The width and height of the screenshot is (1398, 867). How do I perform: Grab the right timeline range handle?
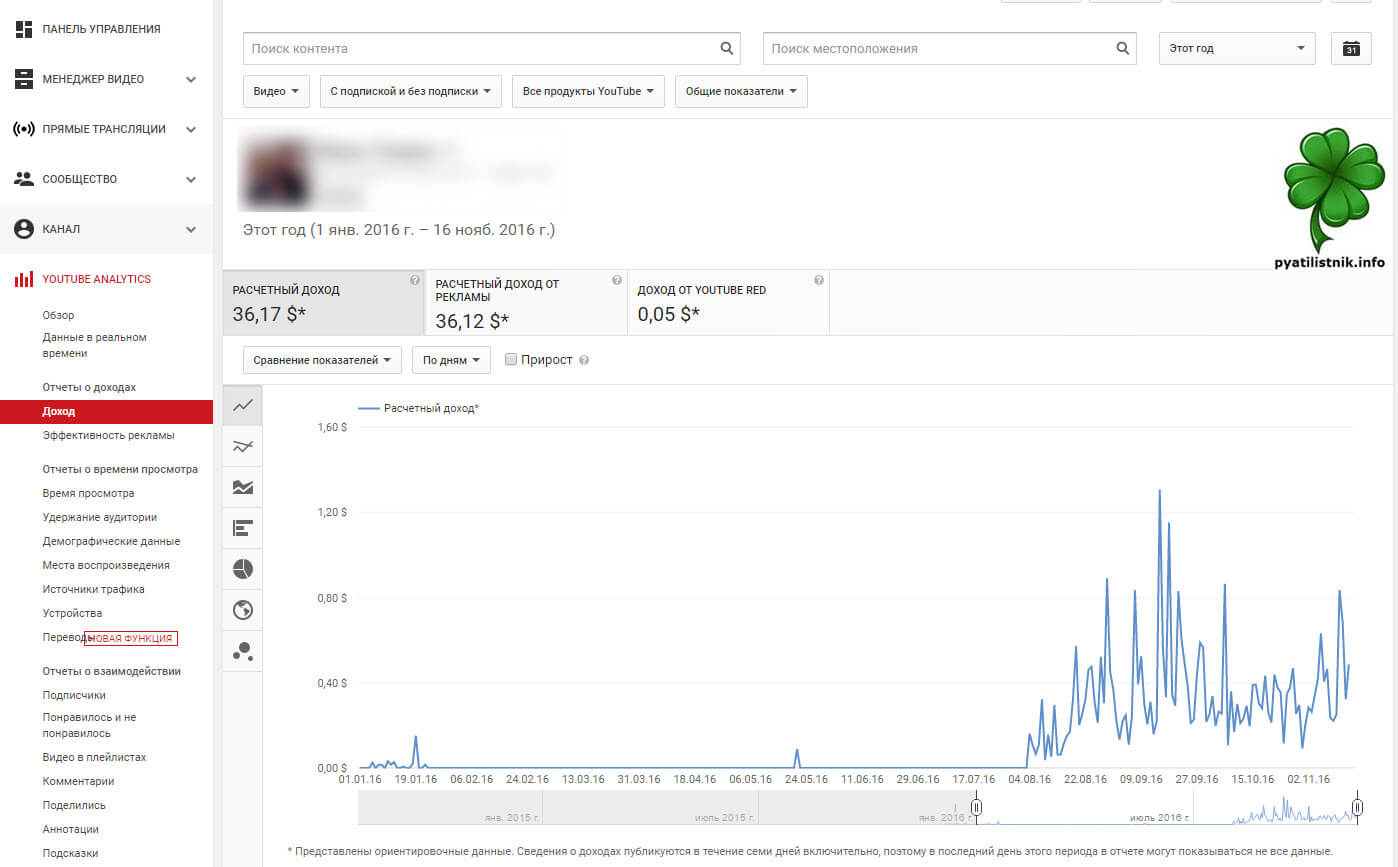tap(1357, 807)
